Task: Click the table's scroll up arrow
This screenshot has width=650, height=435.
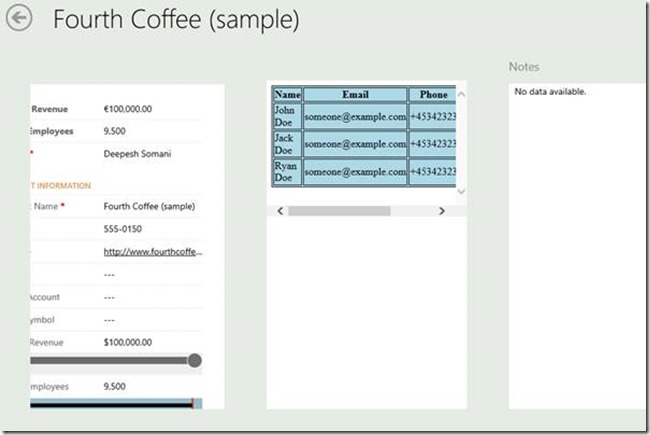Action: 461,95
